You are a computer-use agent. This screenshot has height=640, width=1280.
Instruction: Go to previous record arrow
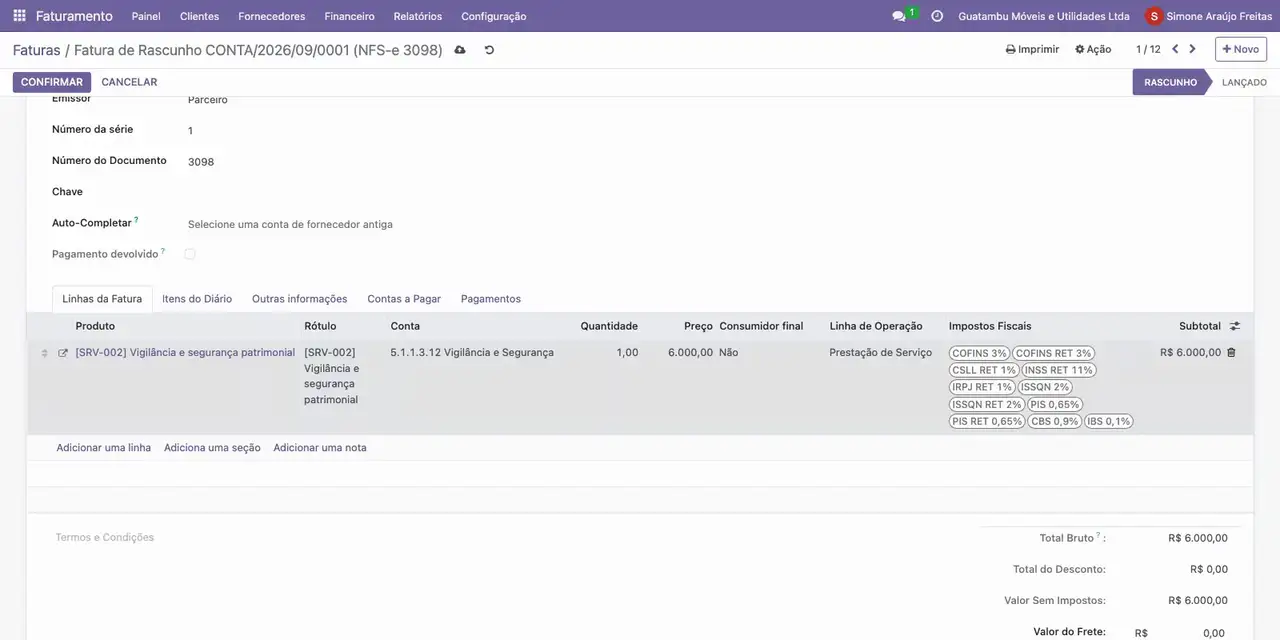[1175, 49]
